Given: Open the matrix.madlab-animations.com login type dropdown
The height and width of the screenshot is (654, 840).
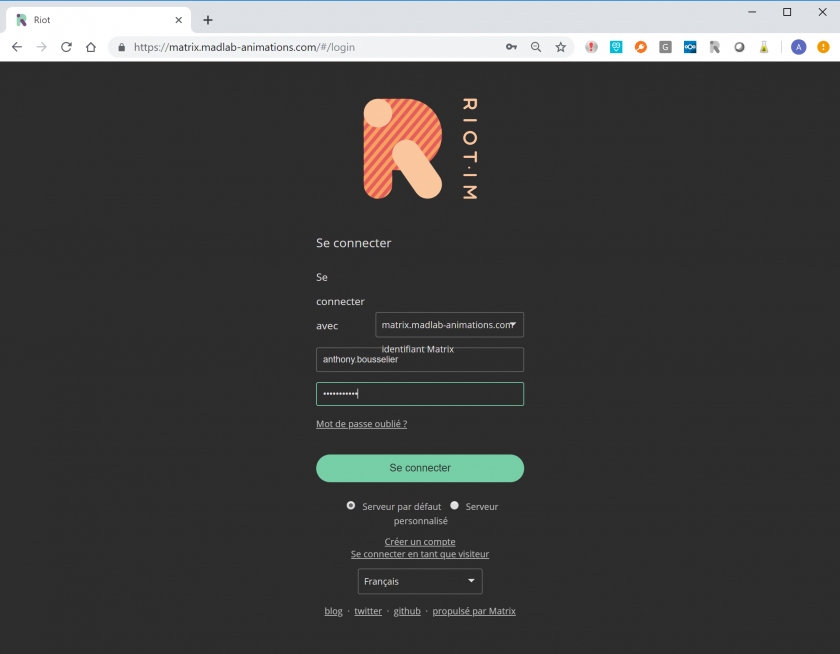Looking at the screenshot, I should pos(449,325).
